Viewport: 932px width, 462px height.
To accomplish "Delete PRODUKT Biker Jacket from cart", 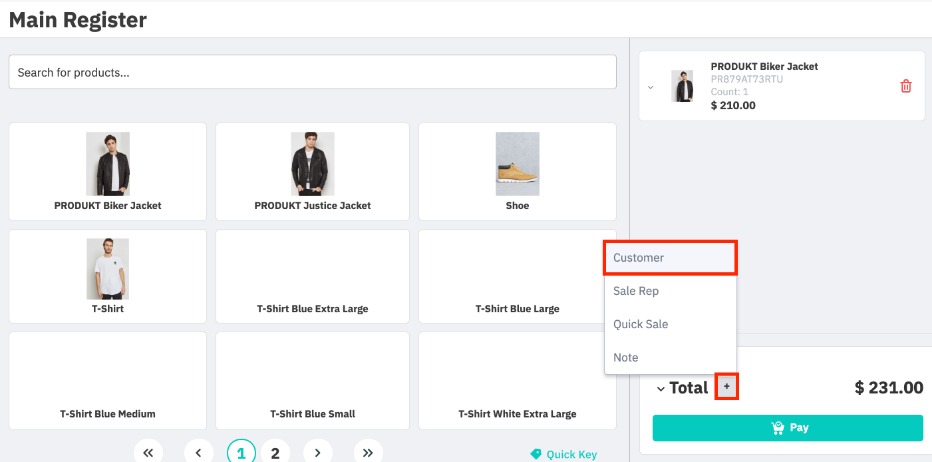I will (906, 86).
